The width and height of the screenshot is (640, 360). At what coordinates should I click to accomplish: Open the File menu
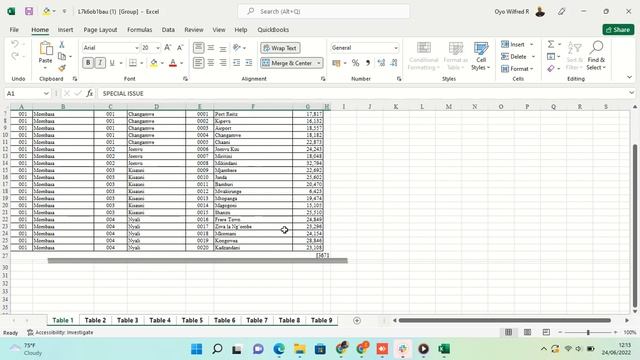point(14,30)
